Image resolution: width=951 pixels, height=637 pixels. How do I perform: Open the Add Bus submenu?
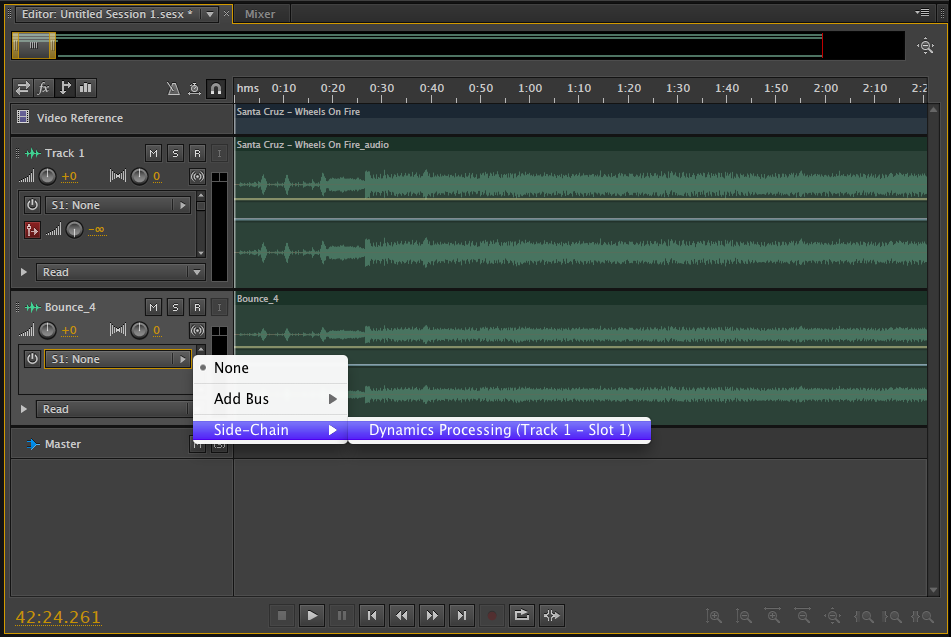pyautogui.click(x=270, y=399)
